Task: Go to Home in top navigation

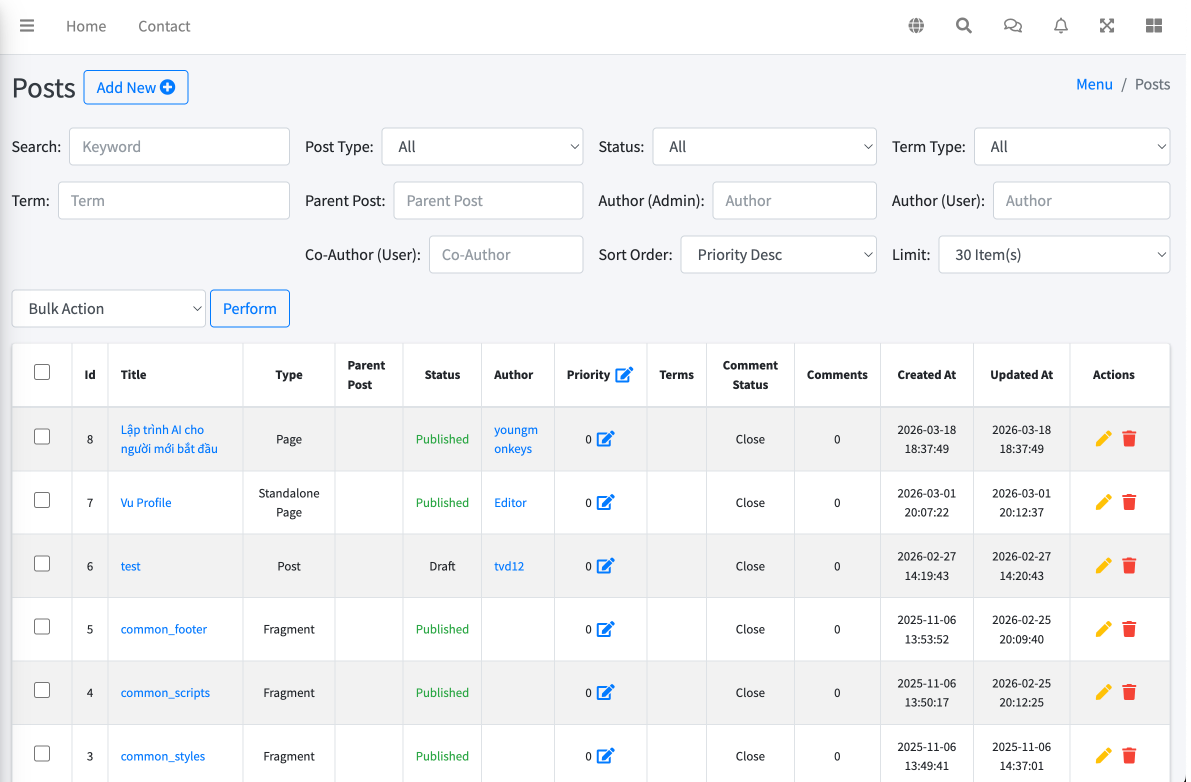Action: [86, 26]
